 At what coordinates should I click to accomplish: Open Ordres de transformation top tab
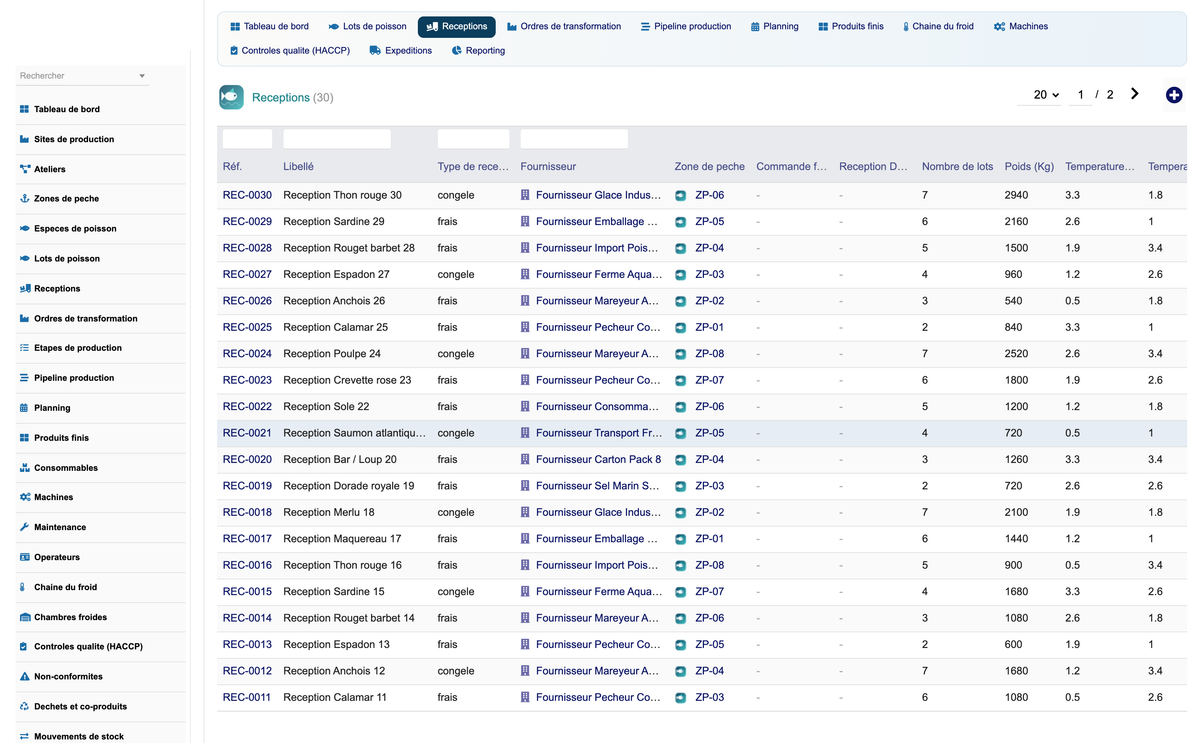pos(564,27)
